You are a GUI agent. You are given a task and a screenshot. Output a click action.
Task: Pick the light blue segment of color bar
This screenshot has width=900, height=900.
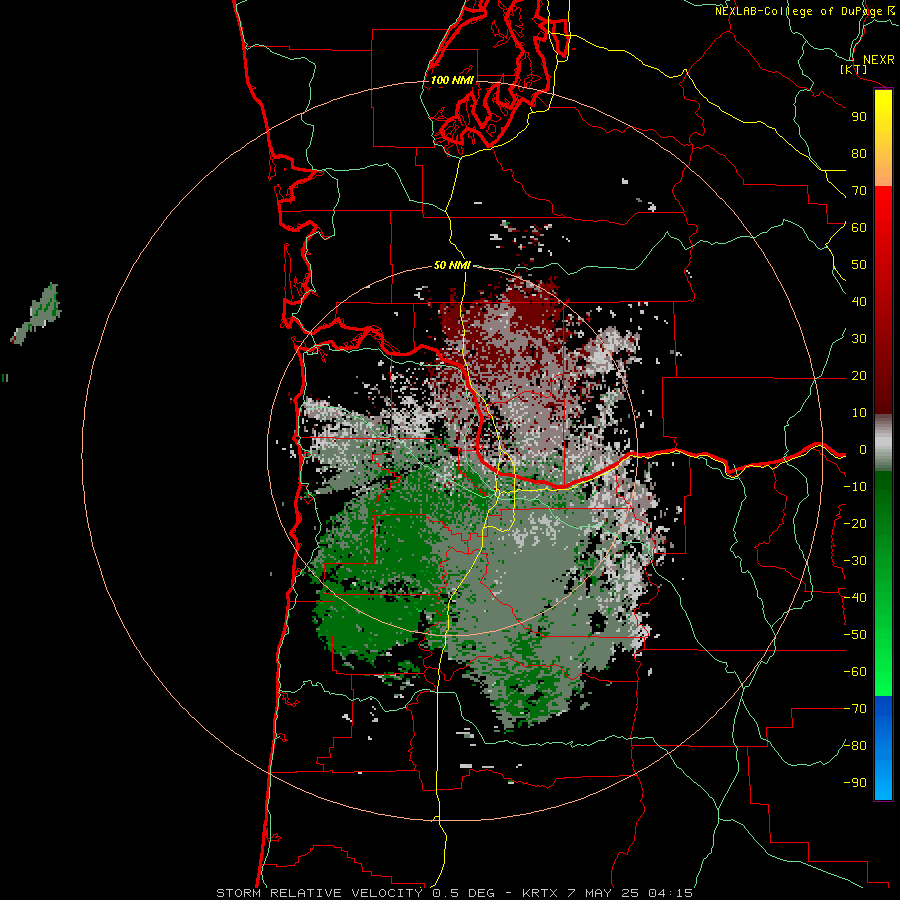tap(883, 782)
